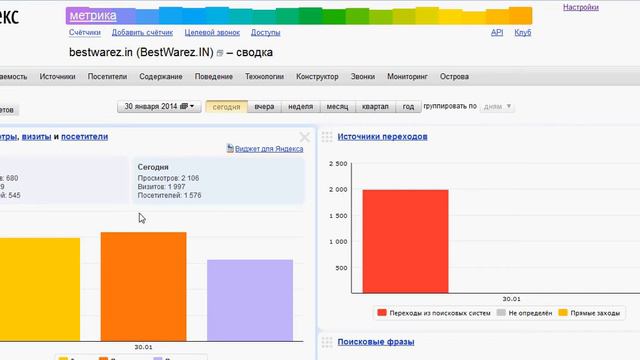
Task: Click the Визитов: 1 997 value
Action: click(x=161, y=187)
